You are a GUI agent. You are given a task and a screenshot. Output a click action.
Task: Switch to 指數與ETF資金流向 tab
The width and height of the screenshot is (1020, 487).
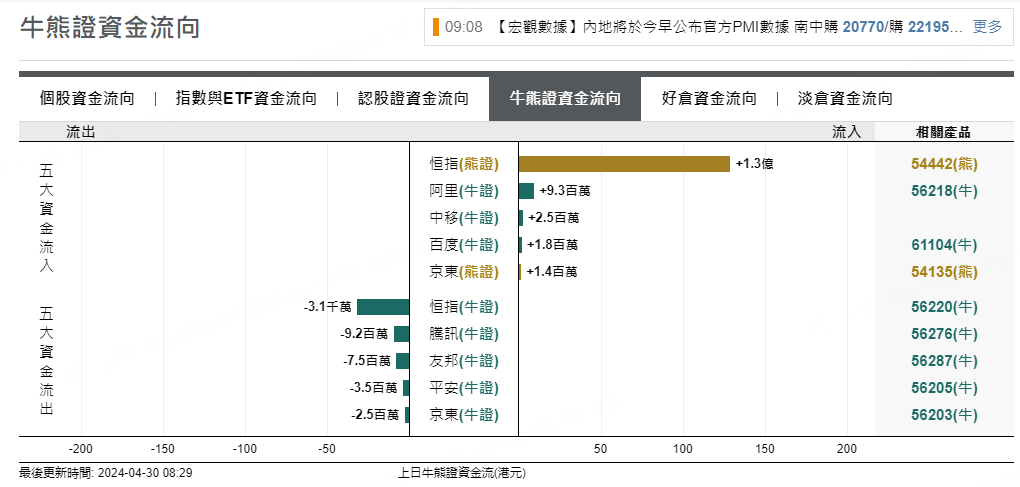246,99
